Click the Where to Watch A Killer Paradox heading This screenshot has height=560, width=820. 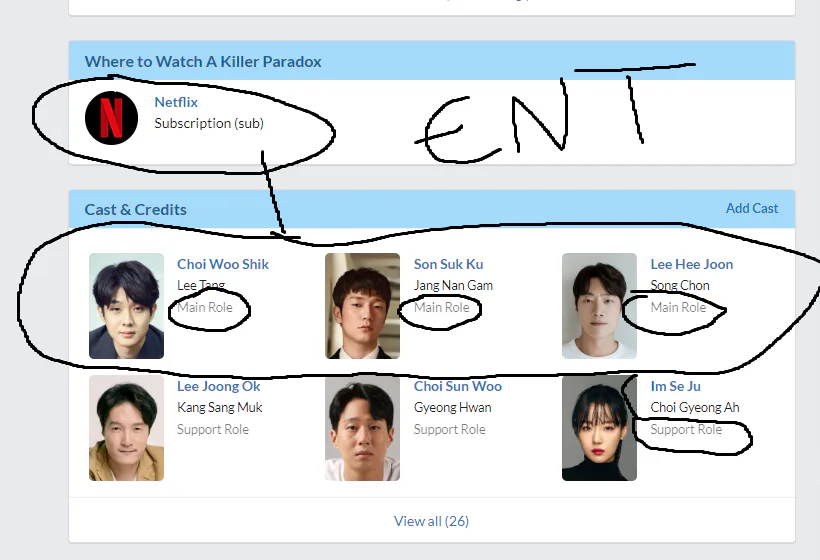203,61
